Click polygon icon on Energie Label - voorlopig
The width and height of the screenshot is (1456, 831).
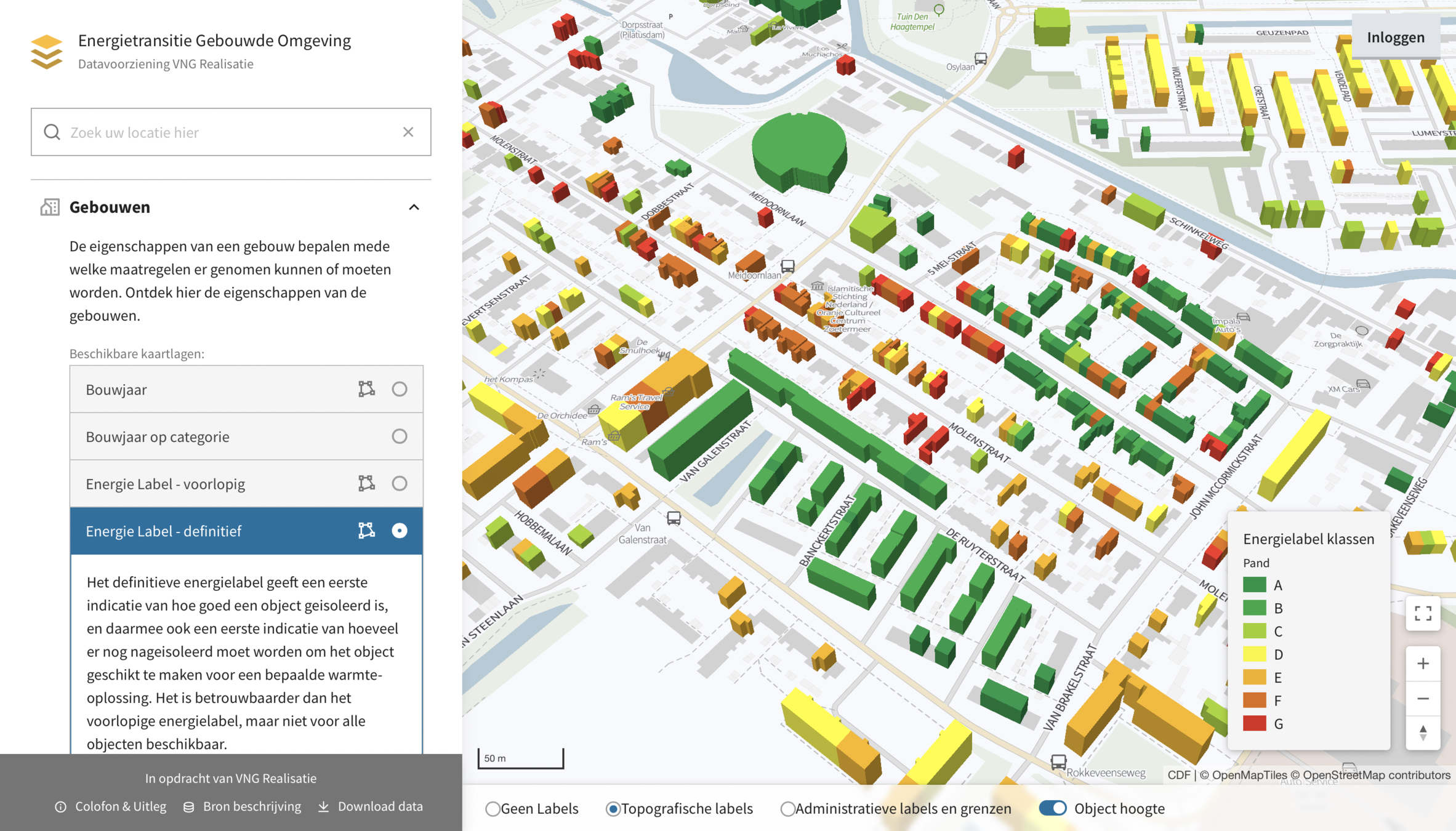click(x=366, y=483)
